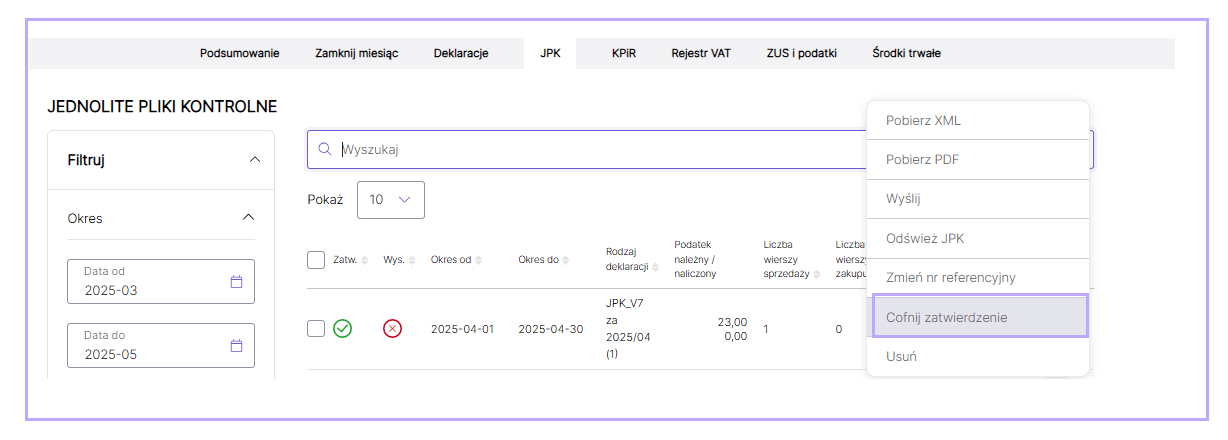Click JPK_V7 za 2025/04 (1) cell

point(628,329)
